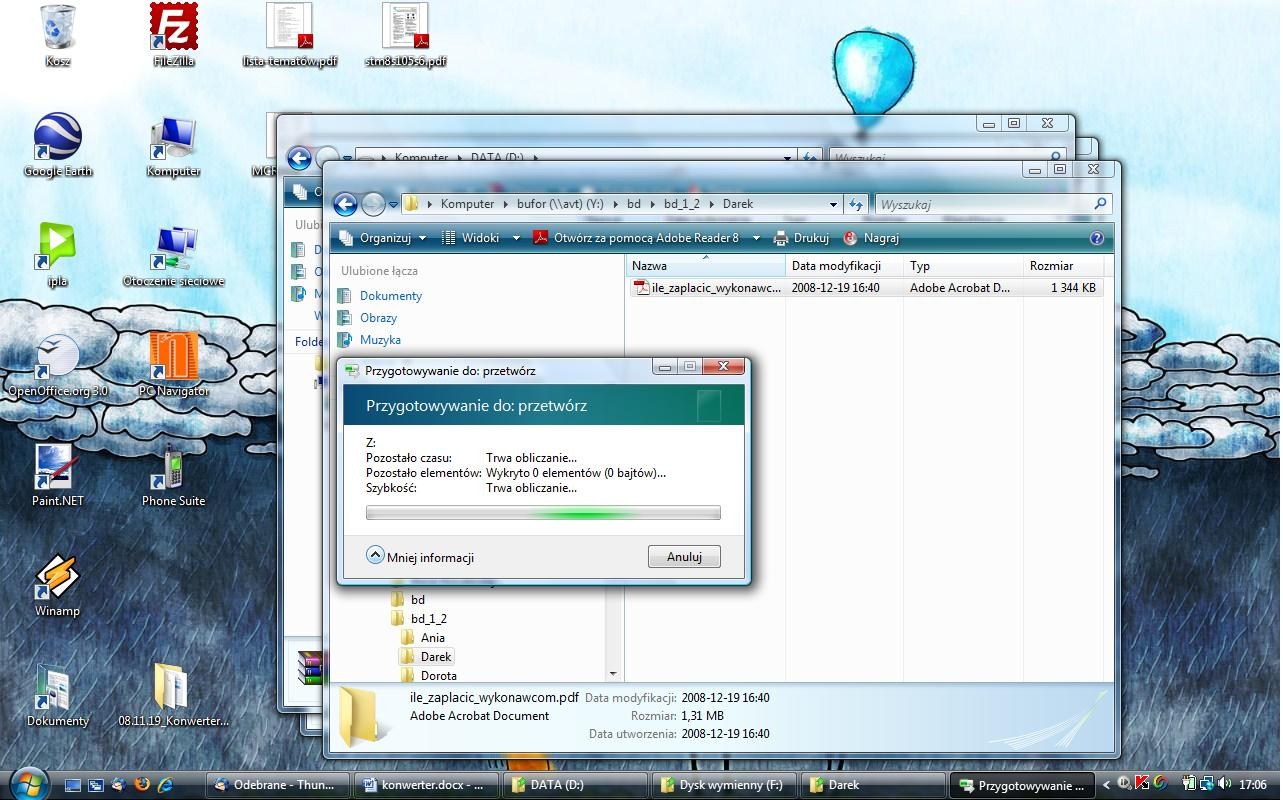Collapse details with Mniej informacji
Image resolution: width=1283 pixels, height=800 pixels.
420,557
